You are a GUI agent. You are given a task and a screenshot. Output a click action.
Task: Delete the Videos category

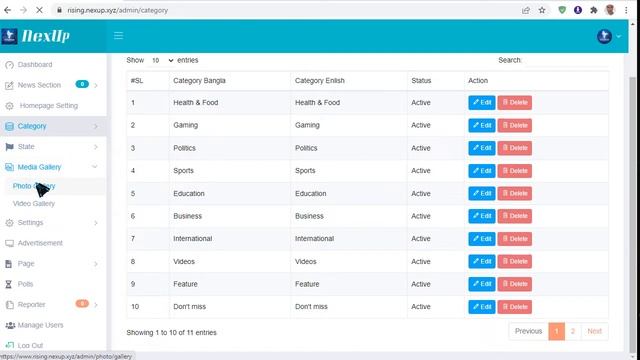515,261
